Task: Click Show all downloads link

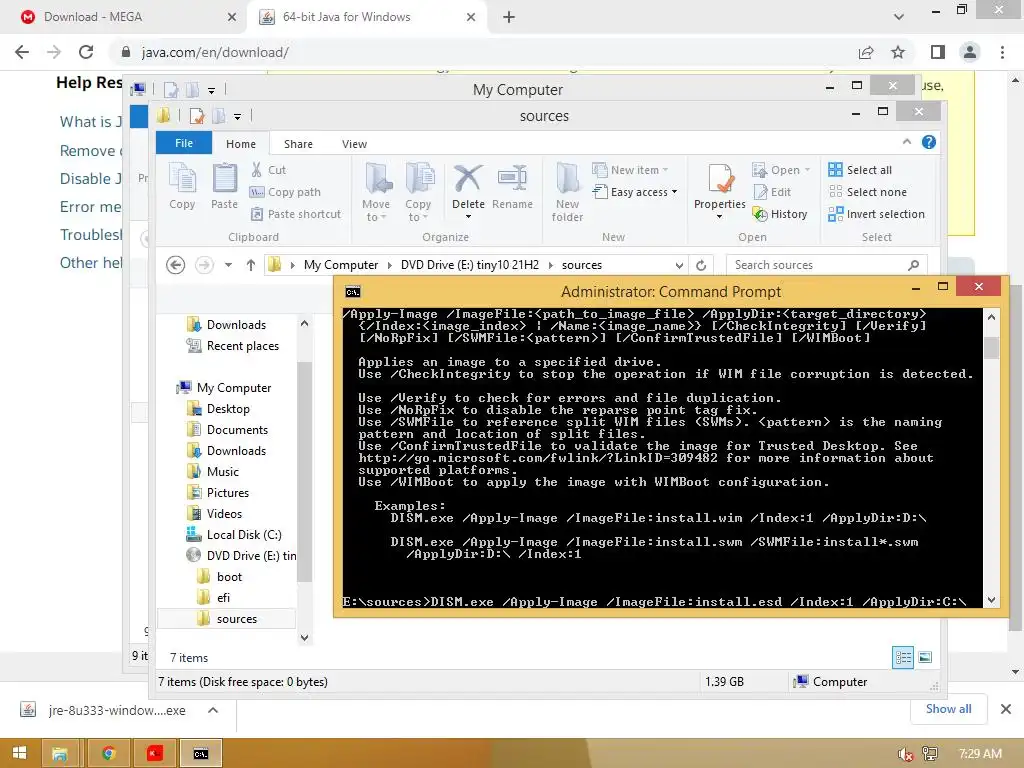Action: [948, 709]
